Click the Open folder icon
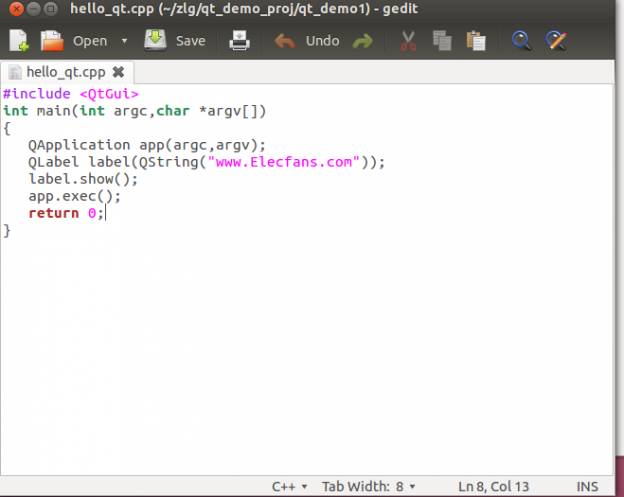The width and height of the screenshot is (624, 497). [x=52, y=41]
